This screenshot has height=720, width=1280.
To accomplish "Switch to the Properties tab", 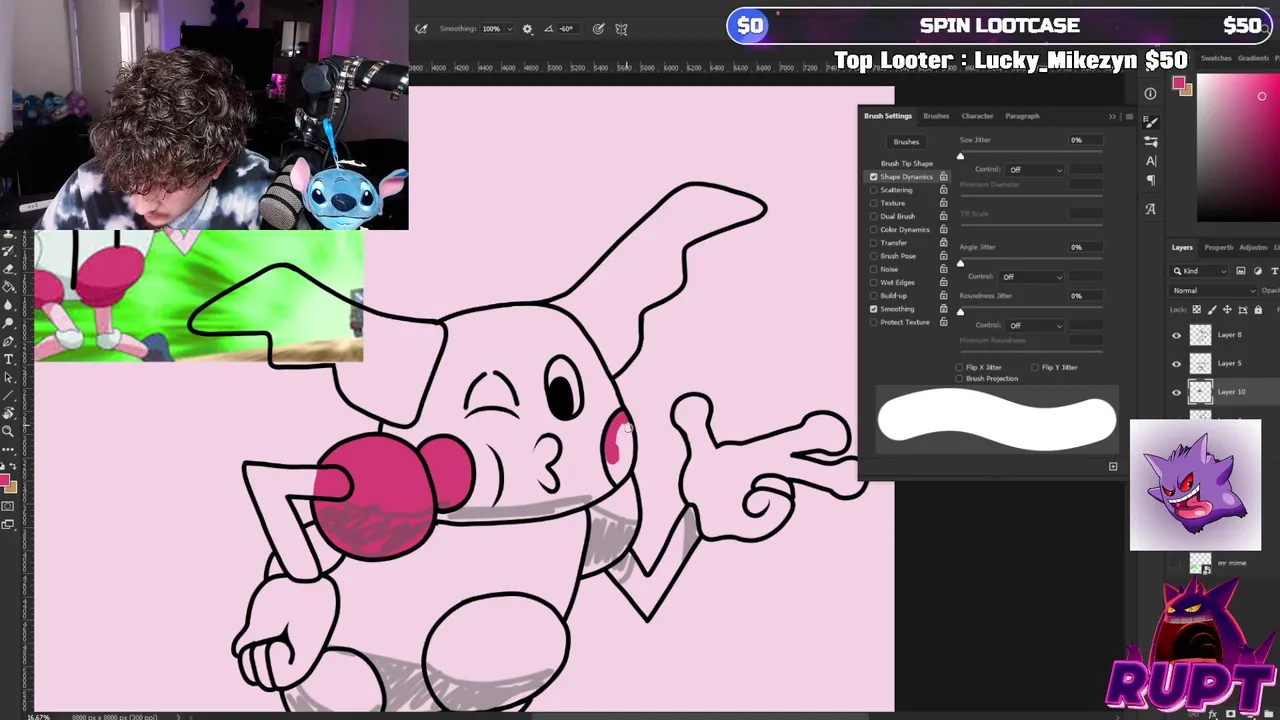I will pyautogui.click(x=1218, y=247).
